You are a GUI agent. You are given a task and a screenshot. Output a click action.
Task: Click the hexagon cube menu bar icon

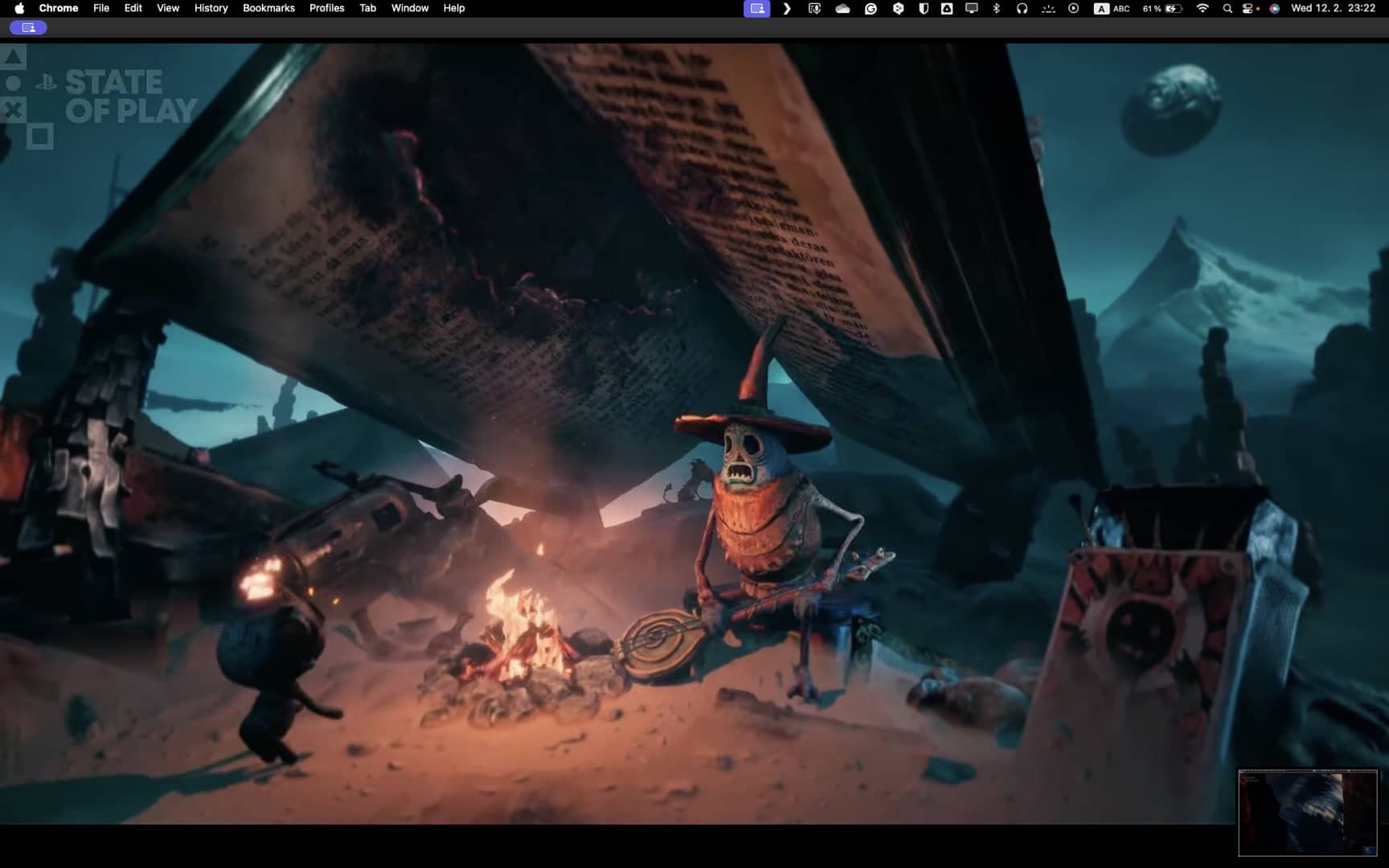[x=898, y=8]
